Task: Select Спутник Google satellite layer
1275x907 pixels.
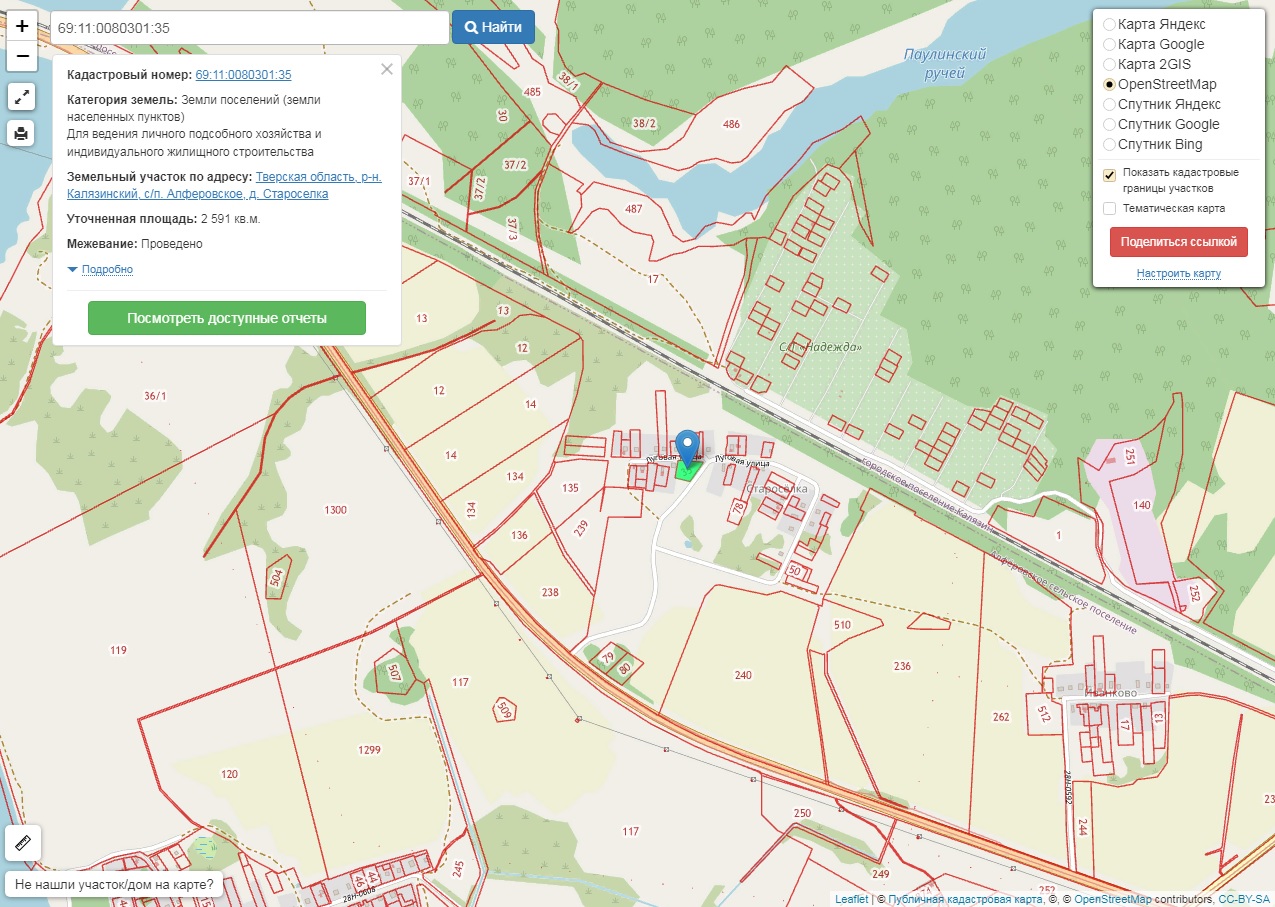Action: click(1109, 124)
